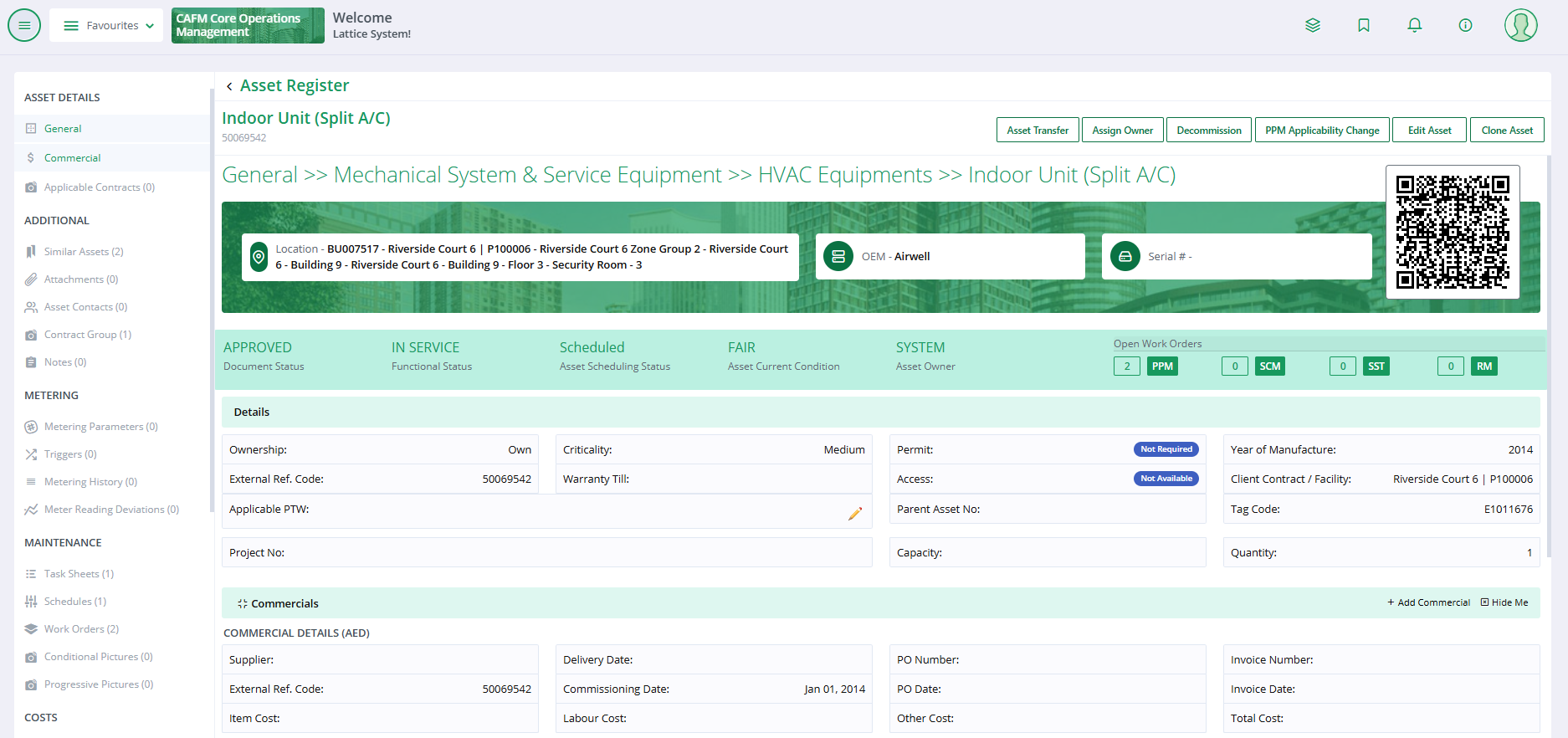Click the pencil edit icon for Applicable PTW
Image resolution: width=1568 pixels, height=738 pixels.
[854, 514]
